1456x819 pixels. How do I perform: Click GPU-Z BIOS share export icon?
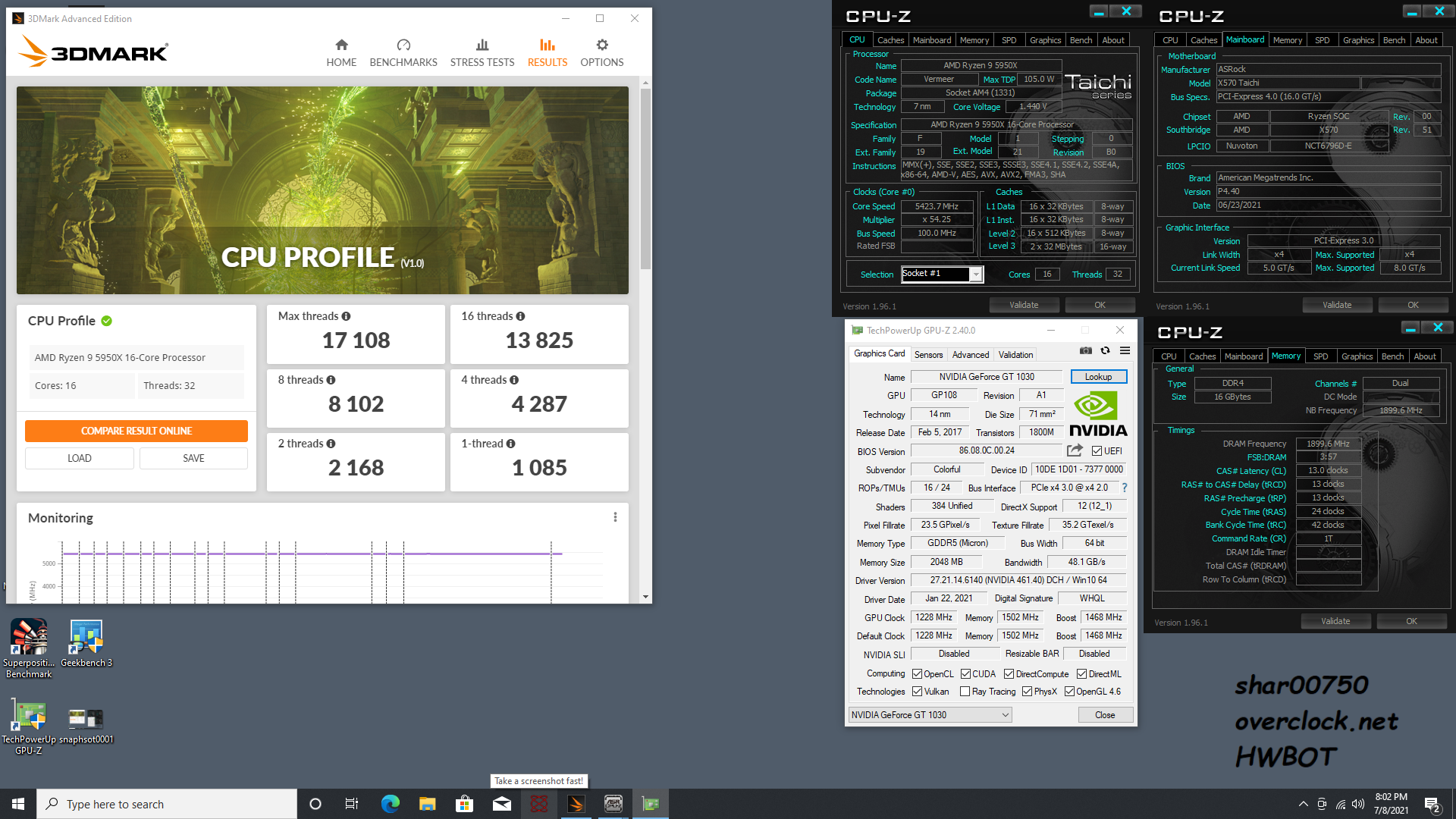click(1075, 450)
